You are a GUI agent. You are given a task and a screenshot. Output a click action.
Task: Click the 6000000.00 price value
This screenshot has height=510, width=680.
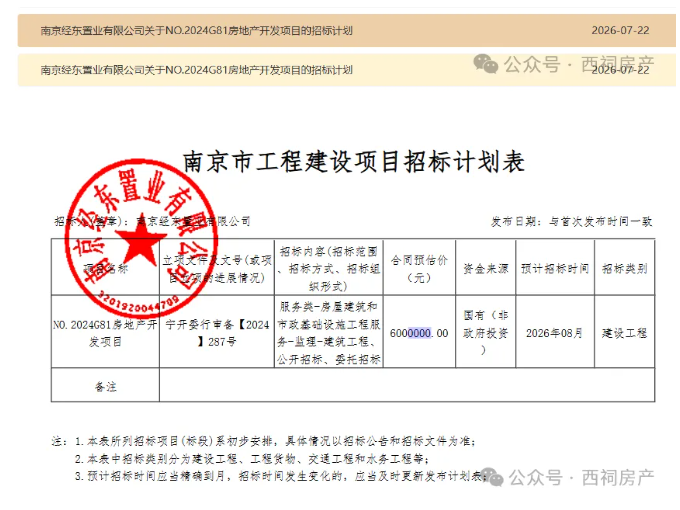pyautogui.click(x=419, y=333)
